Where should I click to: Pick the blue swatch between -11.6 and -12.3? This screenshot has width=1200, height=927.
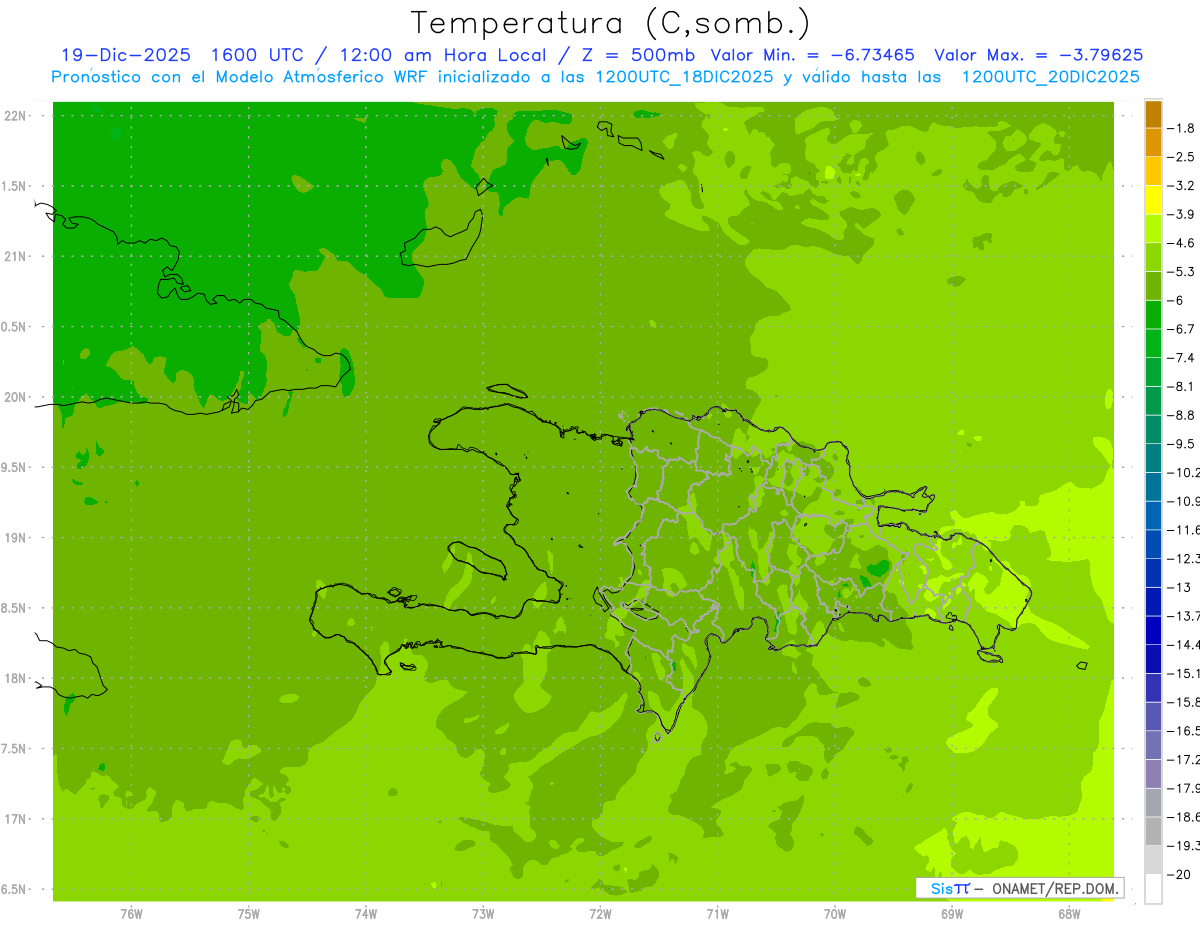1153,544
